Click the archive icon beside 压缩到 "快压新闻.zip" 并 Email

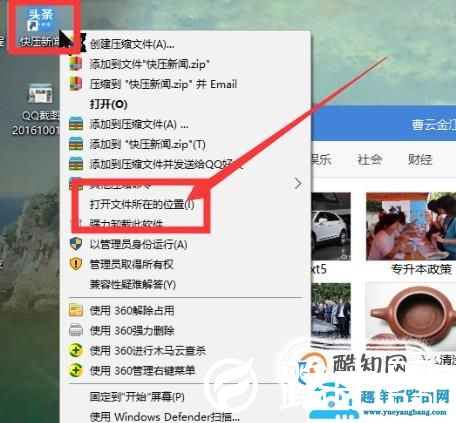pyautogui.click(x=76, y=84)
